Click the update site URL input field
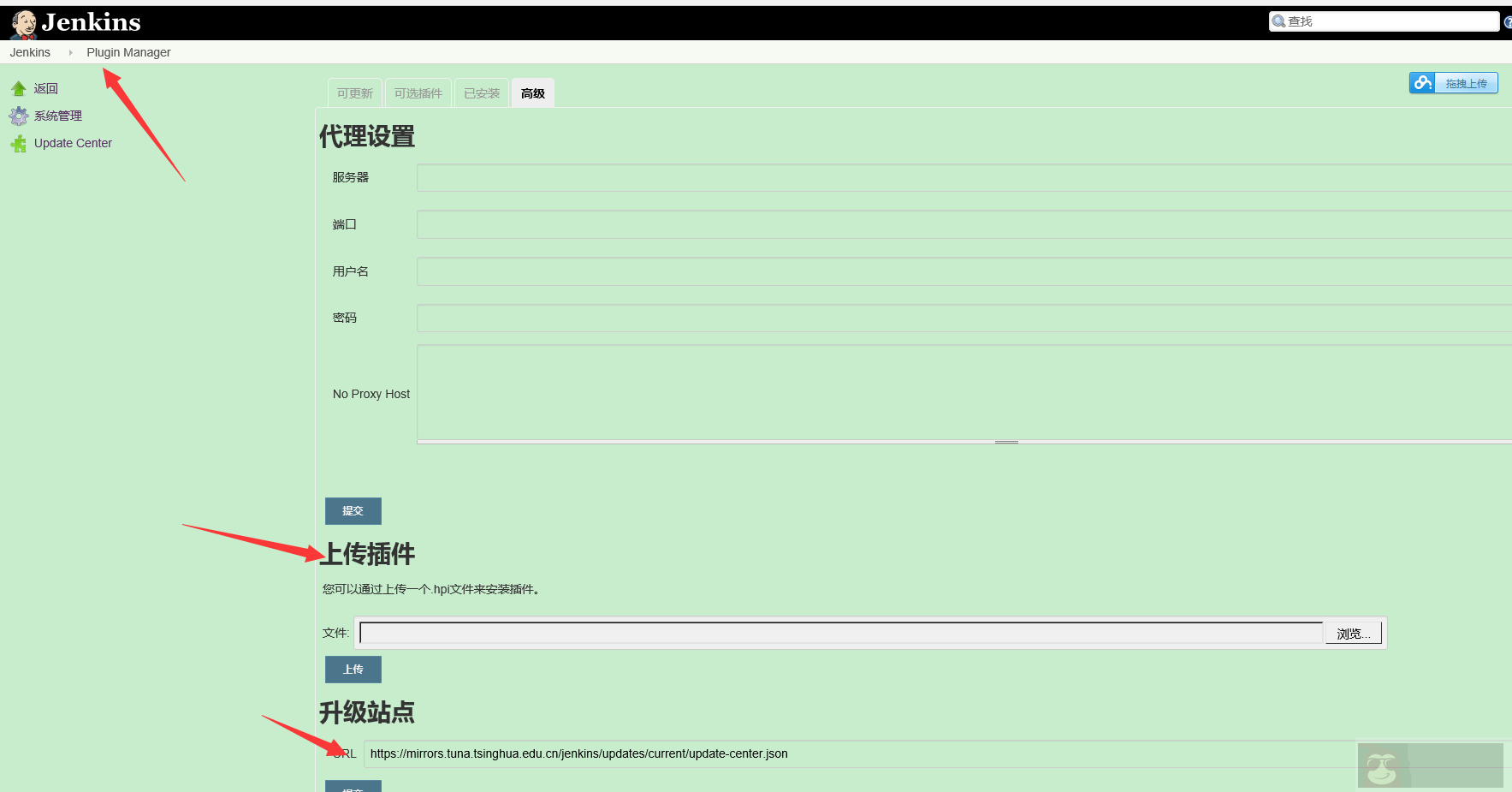Image resolution: width=1512 pixels, height=792 pixels. click(x=770, y=753)
